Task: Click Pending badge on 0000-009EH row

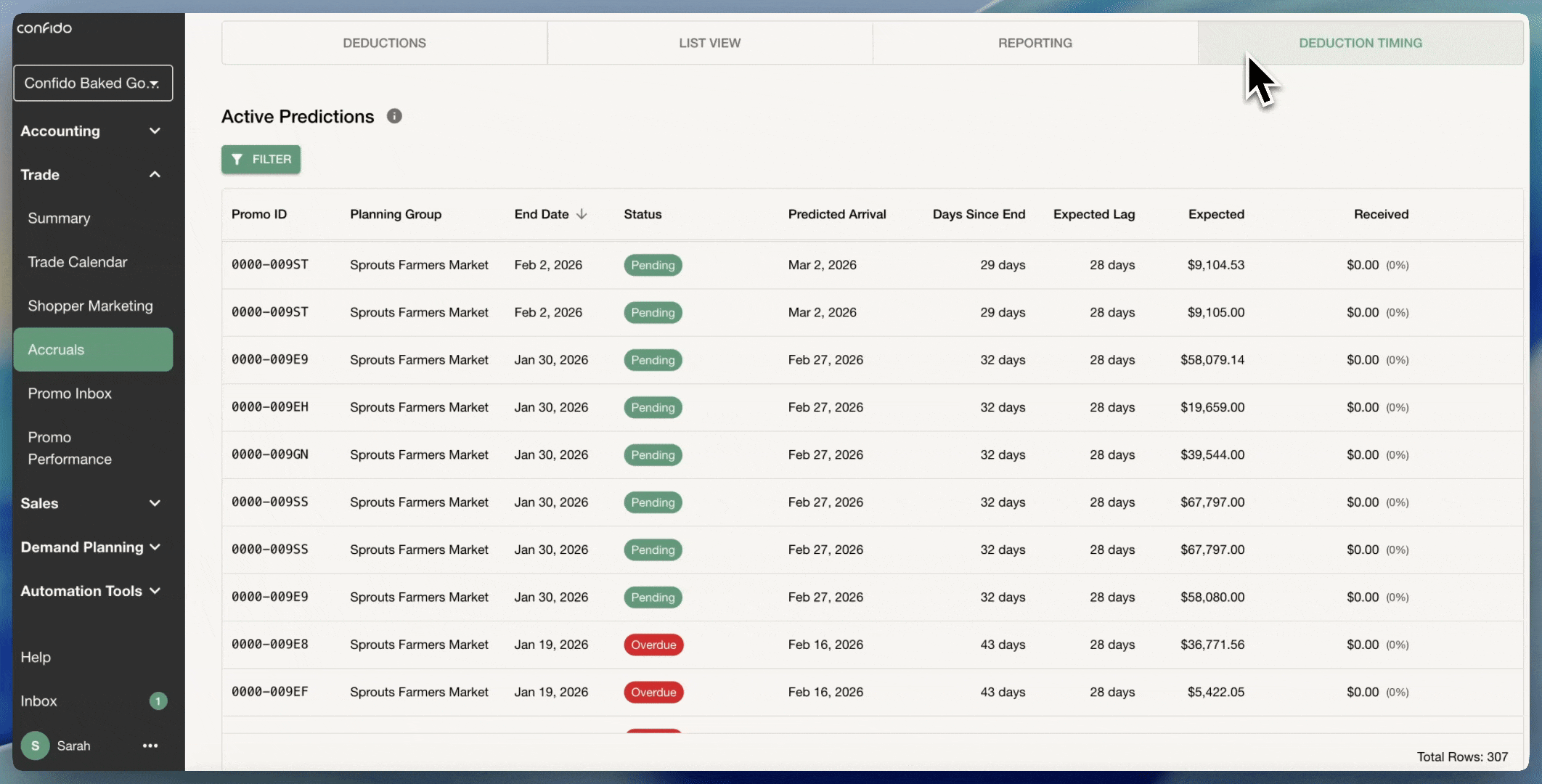Action: (652, 407)
